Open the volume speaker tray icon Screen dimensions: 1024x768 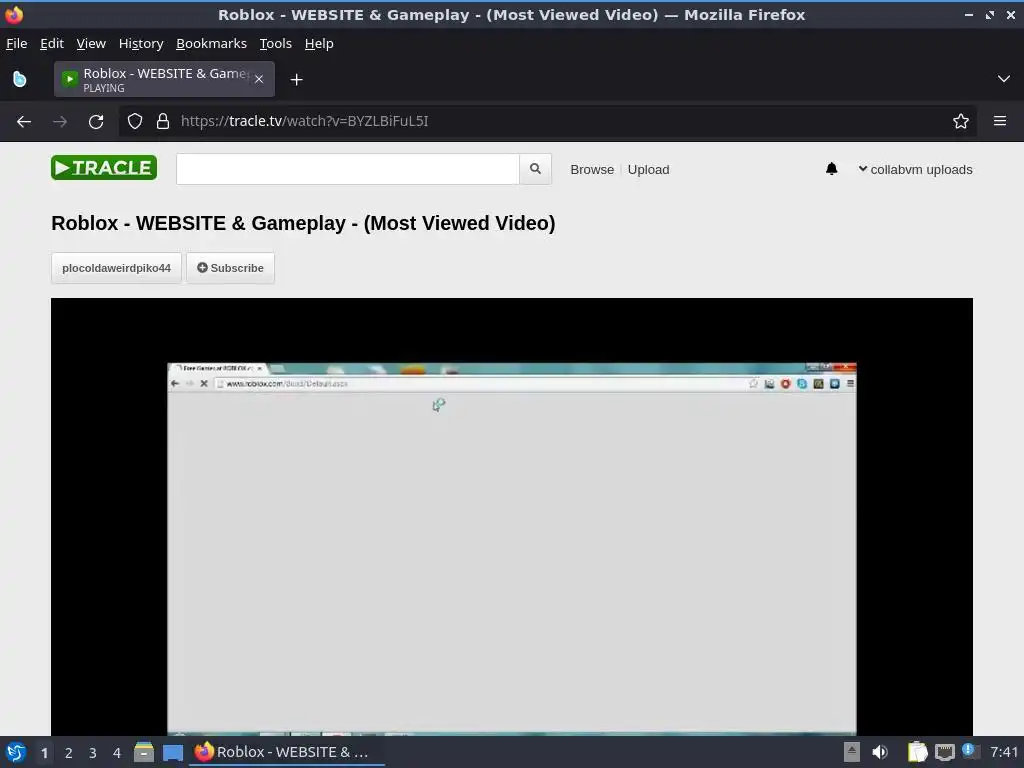click(880, 752)
